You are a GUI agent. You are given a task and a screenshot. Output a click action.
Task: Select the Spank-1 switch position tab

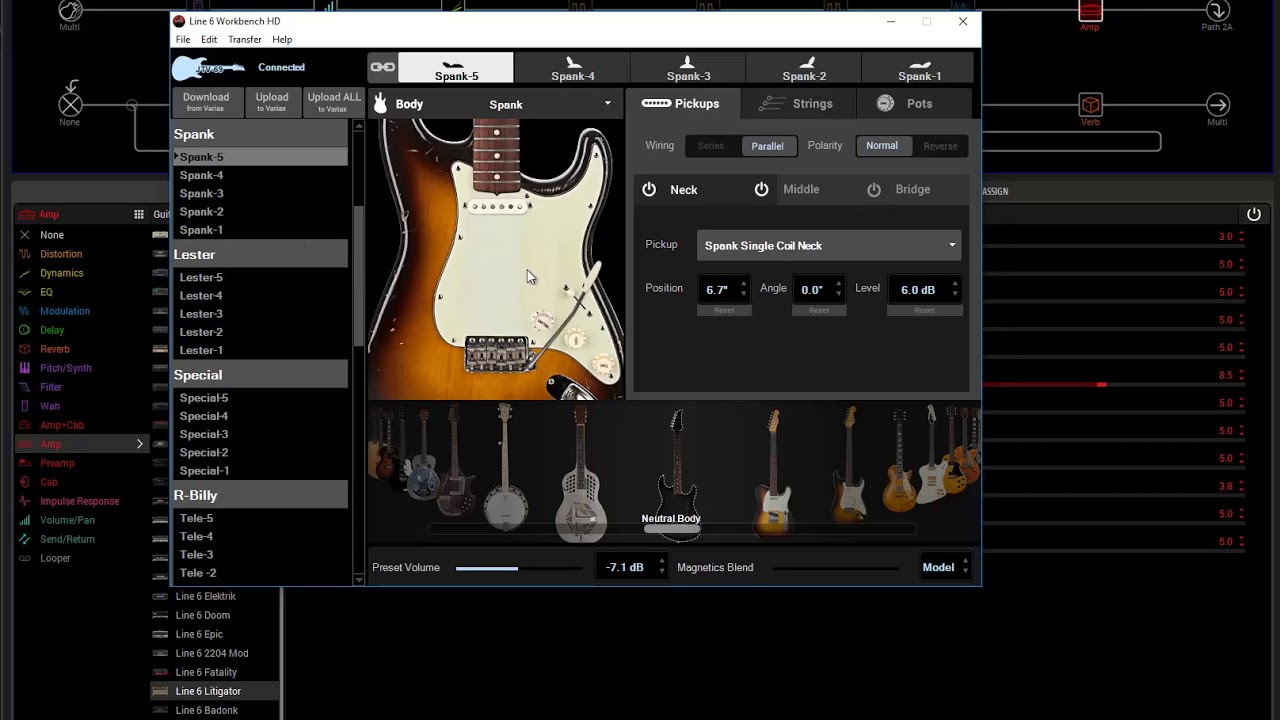[919, 68]
